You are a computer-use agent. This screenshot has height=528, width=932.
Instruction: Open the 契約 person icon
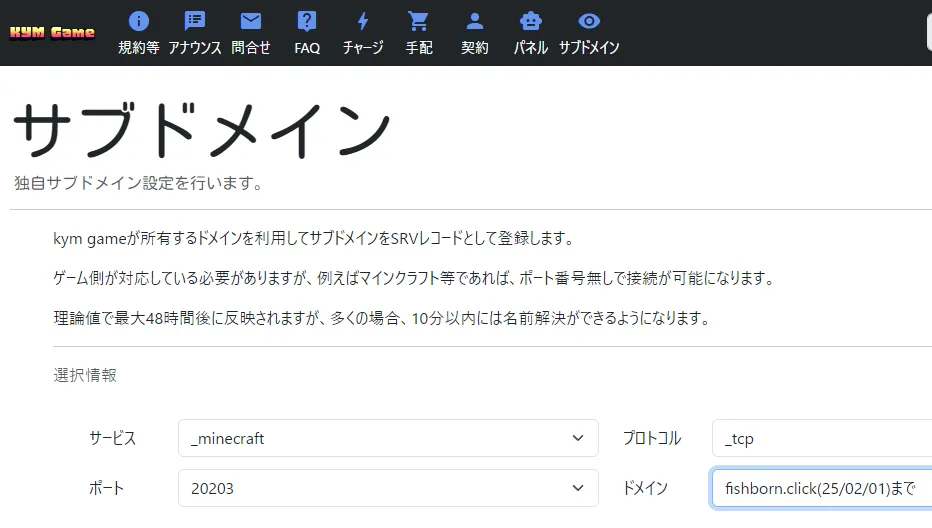(x=475, y=21)
